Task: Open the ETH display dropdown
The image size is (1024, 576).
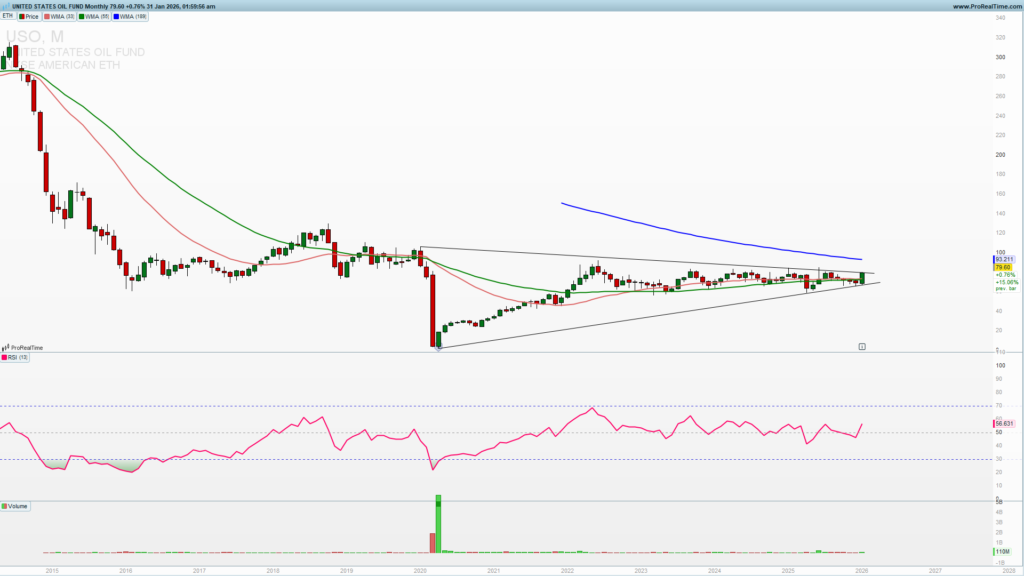Action: pos(7,16)
